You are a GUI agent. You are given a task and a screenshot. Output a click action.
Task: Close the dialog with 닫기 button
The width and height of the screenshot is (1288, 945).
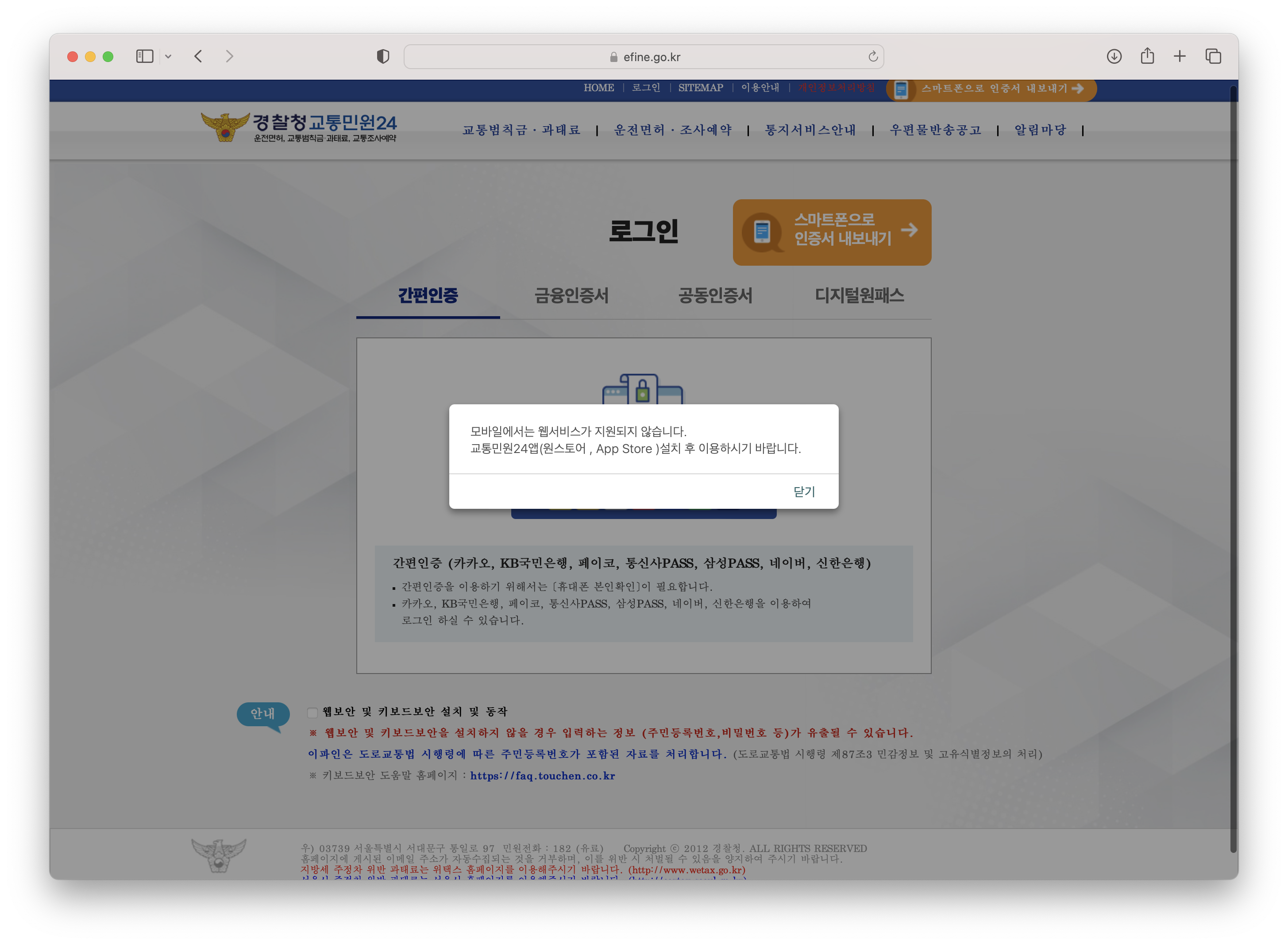click(803, 492)
